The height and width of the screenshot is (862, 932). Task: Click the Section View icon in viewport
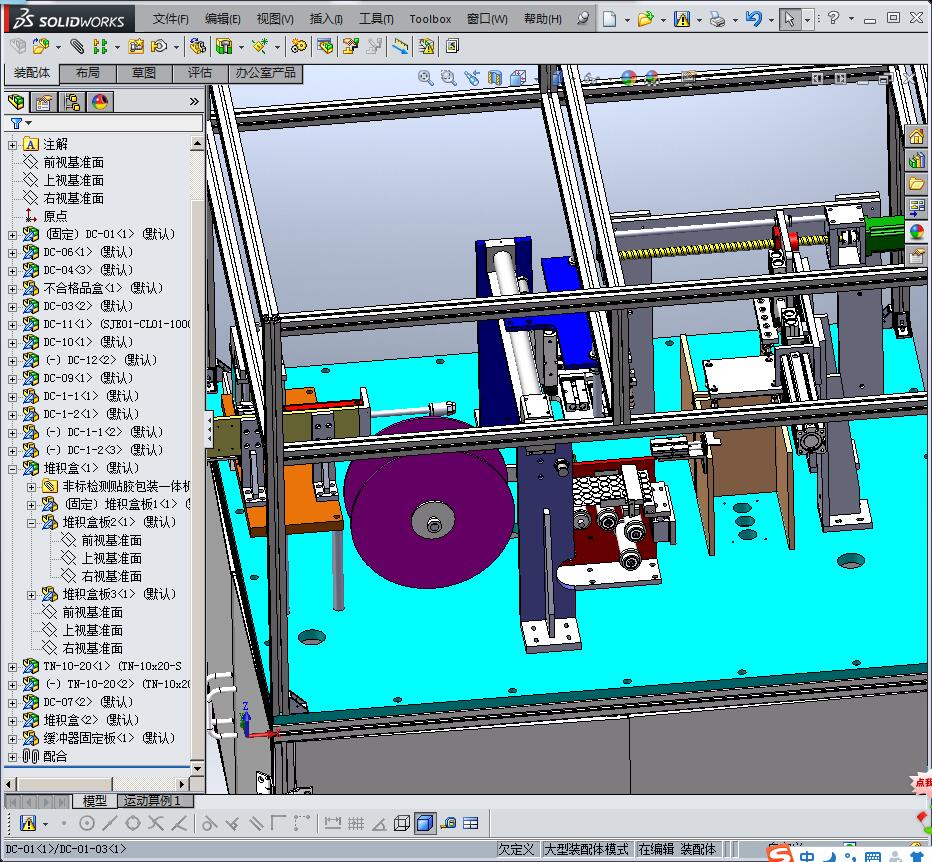(x=495, y=78)
